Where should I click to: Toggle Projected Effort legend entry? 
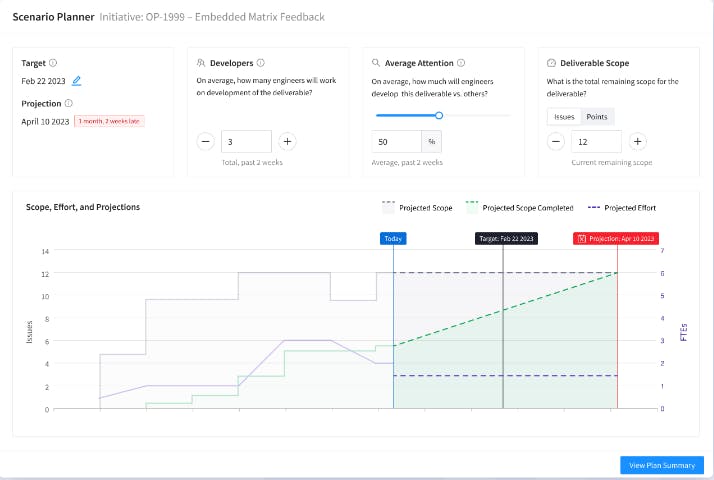622,208
